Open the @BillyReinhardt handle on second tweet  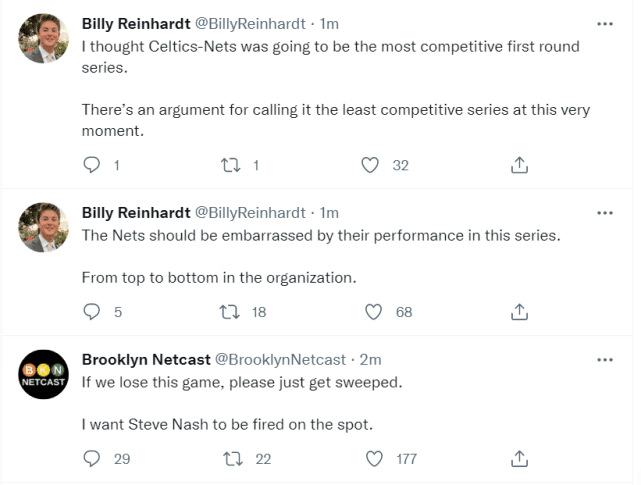[x=248, y=213]
